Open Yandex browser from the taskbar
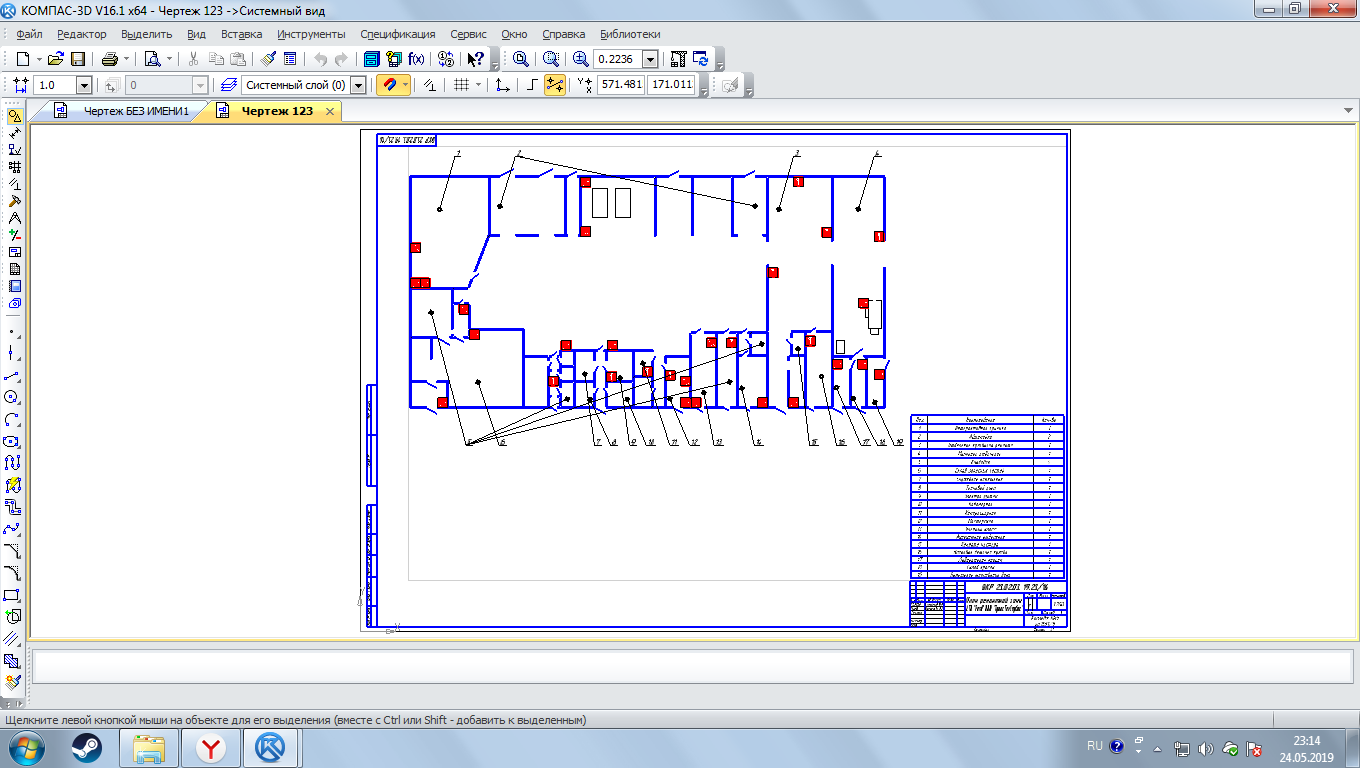Image resolution: width=1360 pixels, height=768 pixels. 211,747
